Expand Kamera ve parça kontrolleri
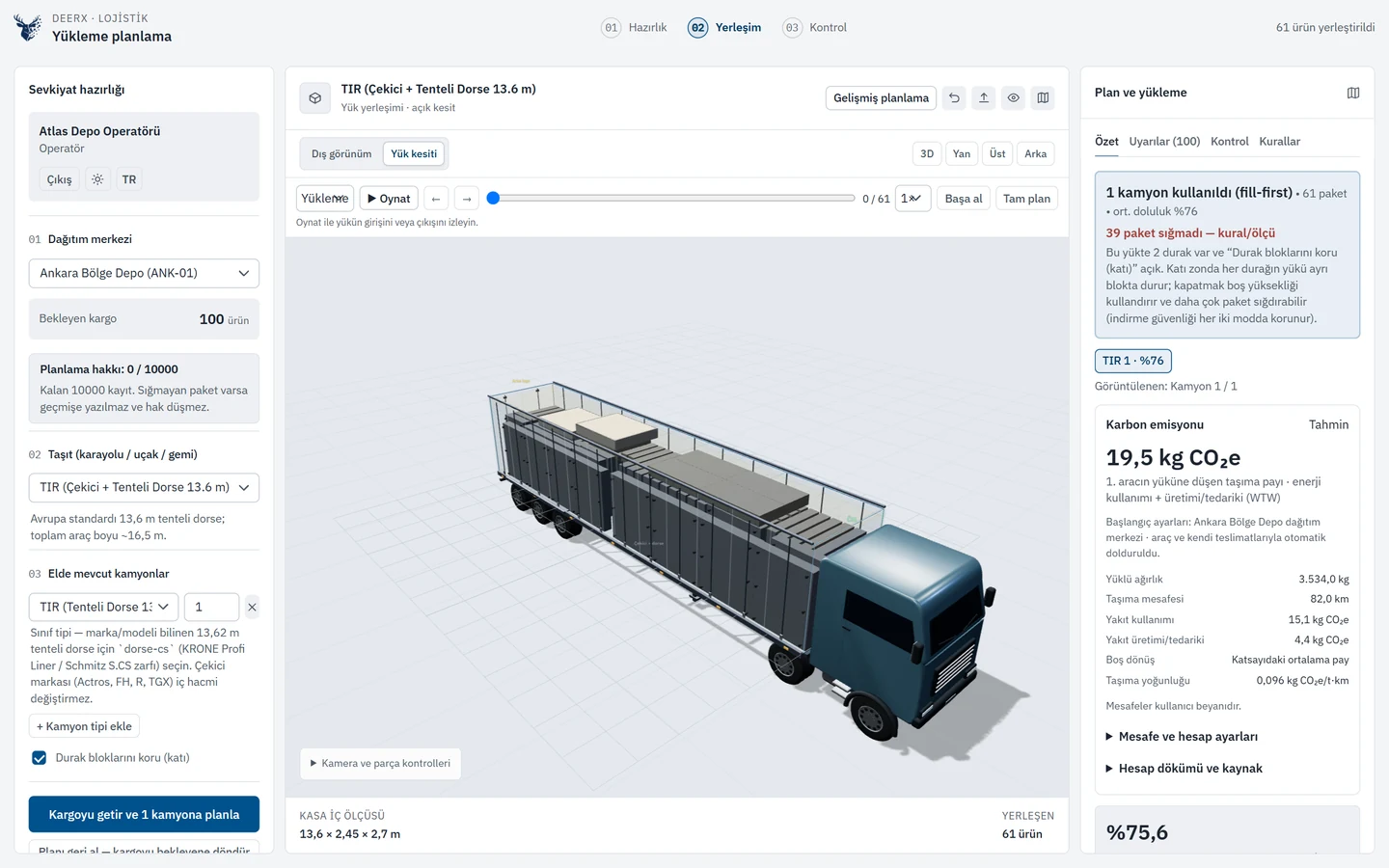This screenshot has width=1389, height=868. point(380,763)
